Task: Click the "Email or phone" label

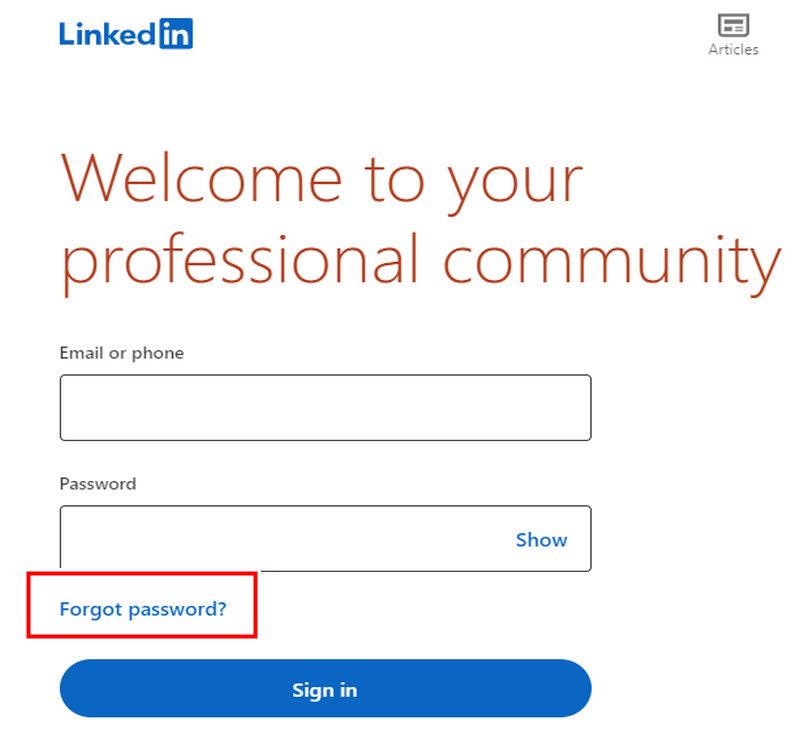Action: (x=122, y=353)
